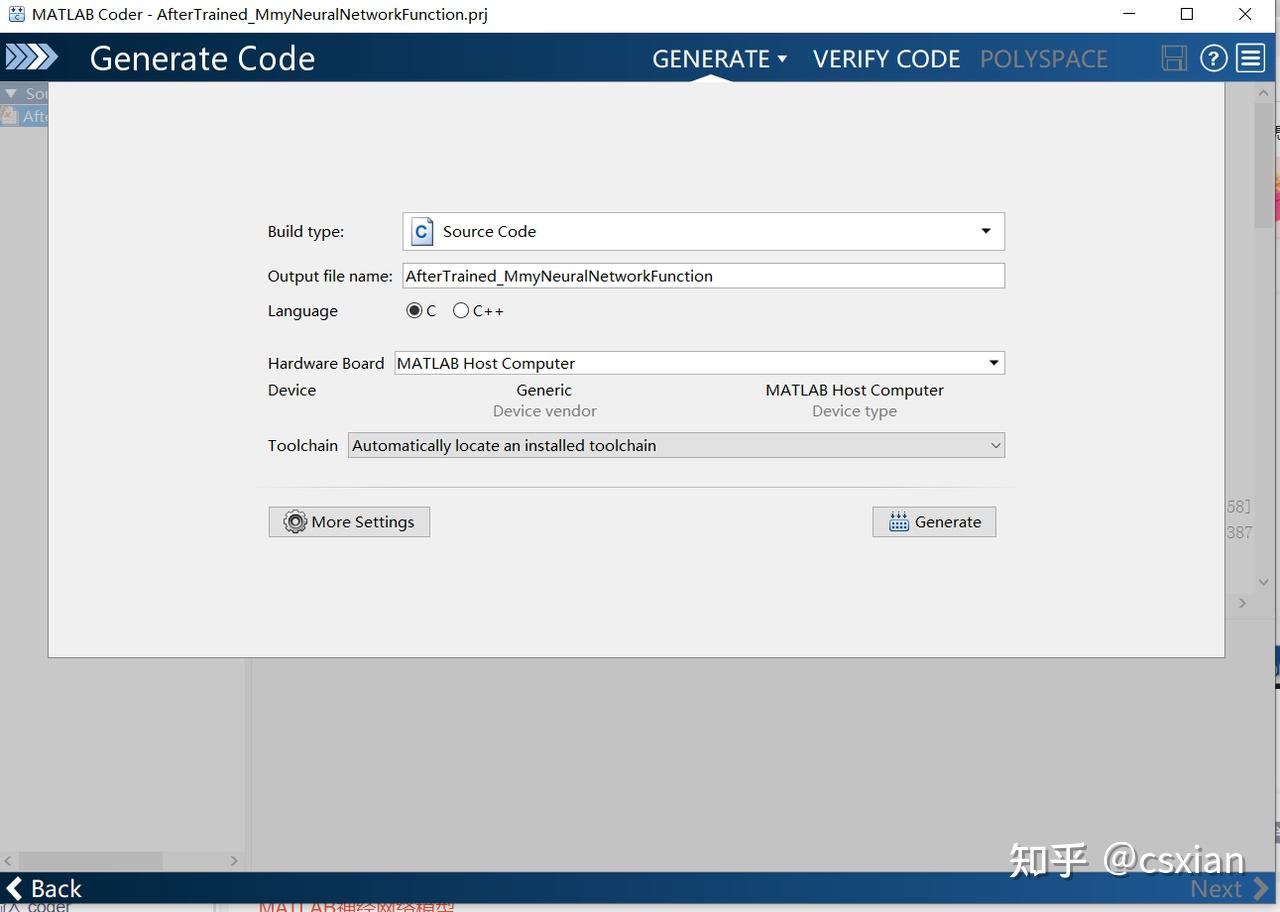Switch to the VERIFY CODE step
This screenshot has width=1280, height=912.
coord(886,59)
